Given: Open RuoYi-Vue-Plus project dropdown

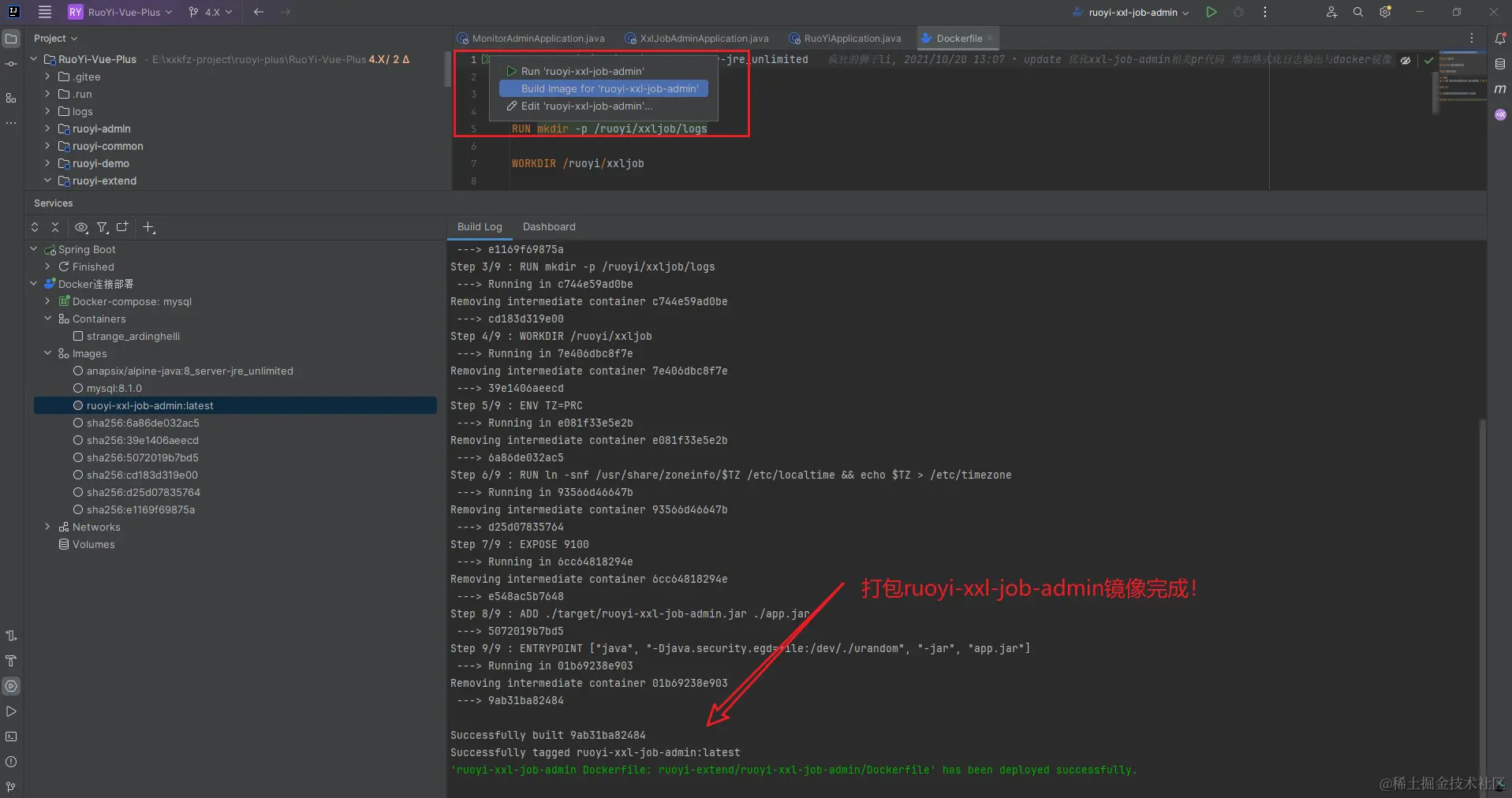Looking at the screenshot, I should tap(121, 12).
